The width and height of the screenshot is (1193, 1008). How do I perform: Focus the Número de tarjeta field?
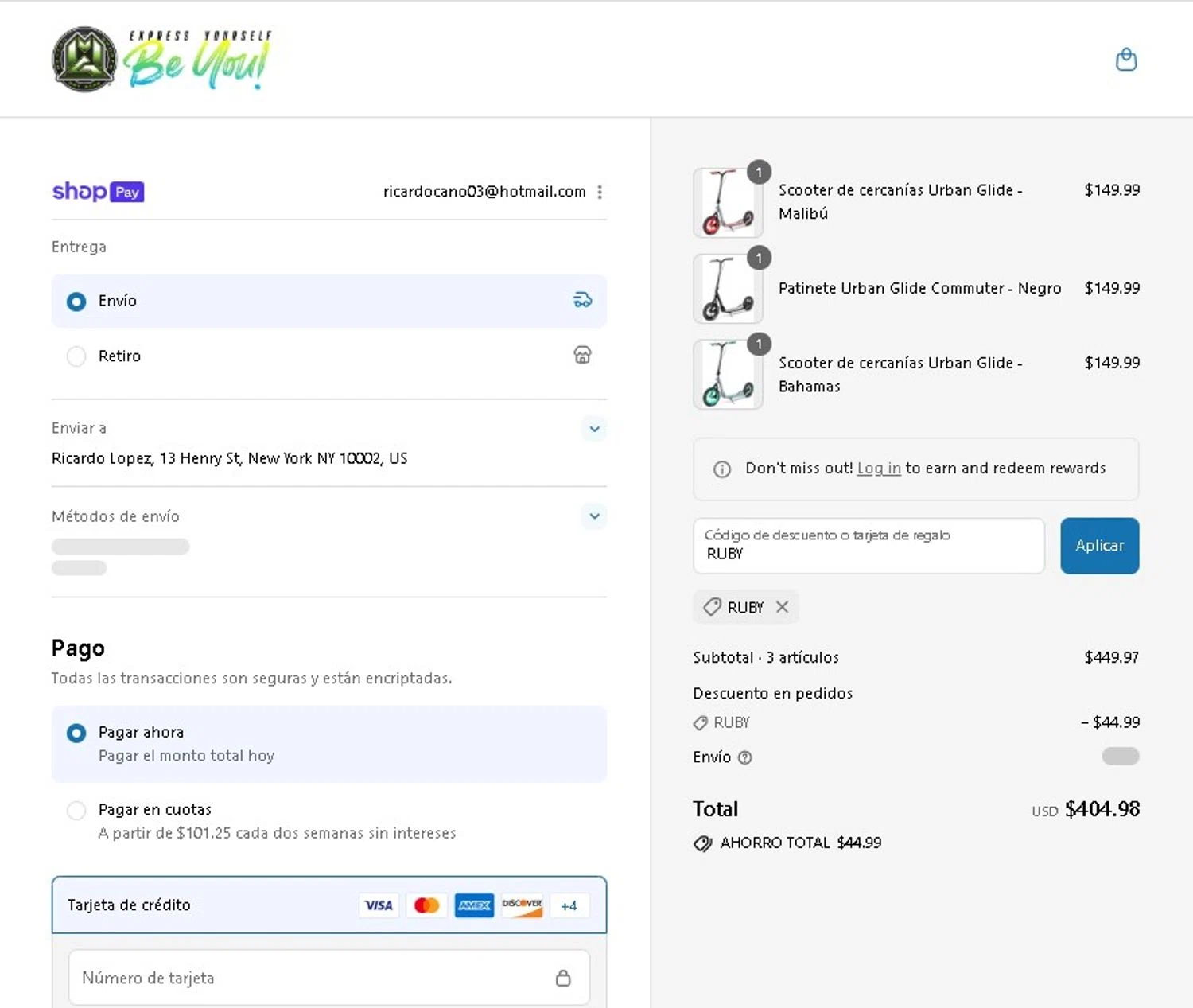click(x=329, y=978)
